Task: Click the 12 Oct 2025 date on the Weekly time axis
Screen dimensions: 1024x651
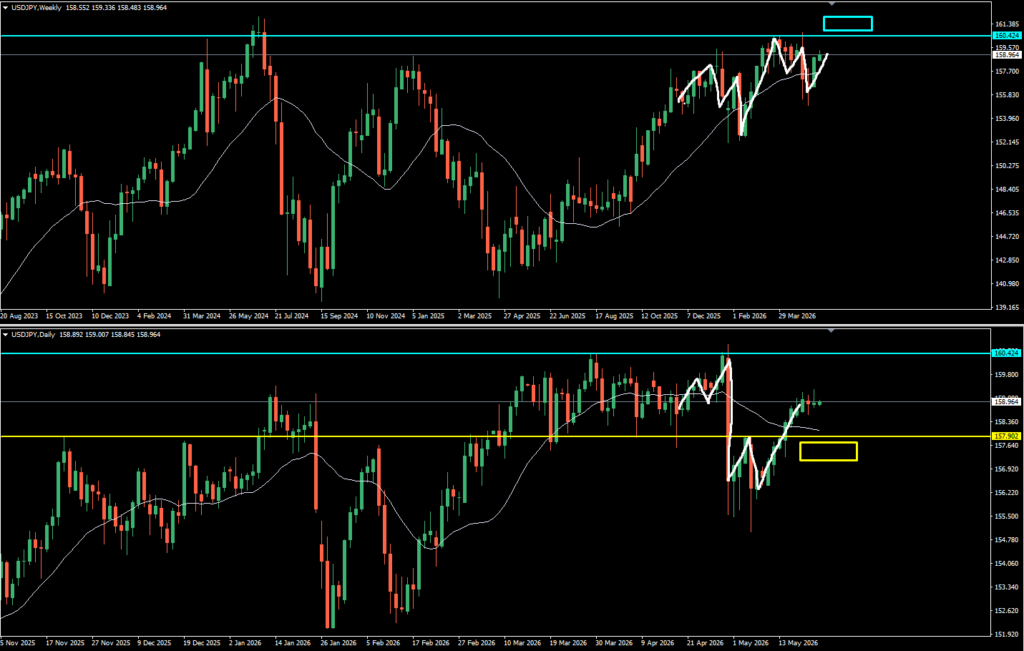Action: click(x=660, y=315)
